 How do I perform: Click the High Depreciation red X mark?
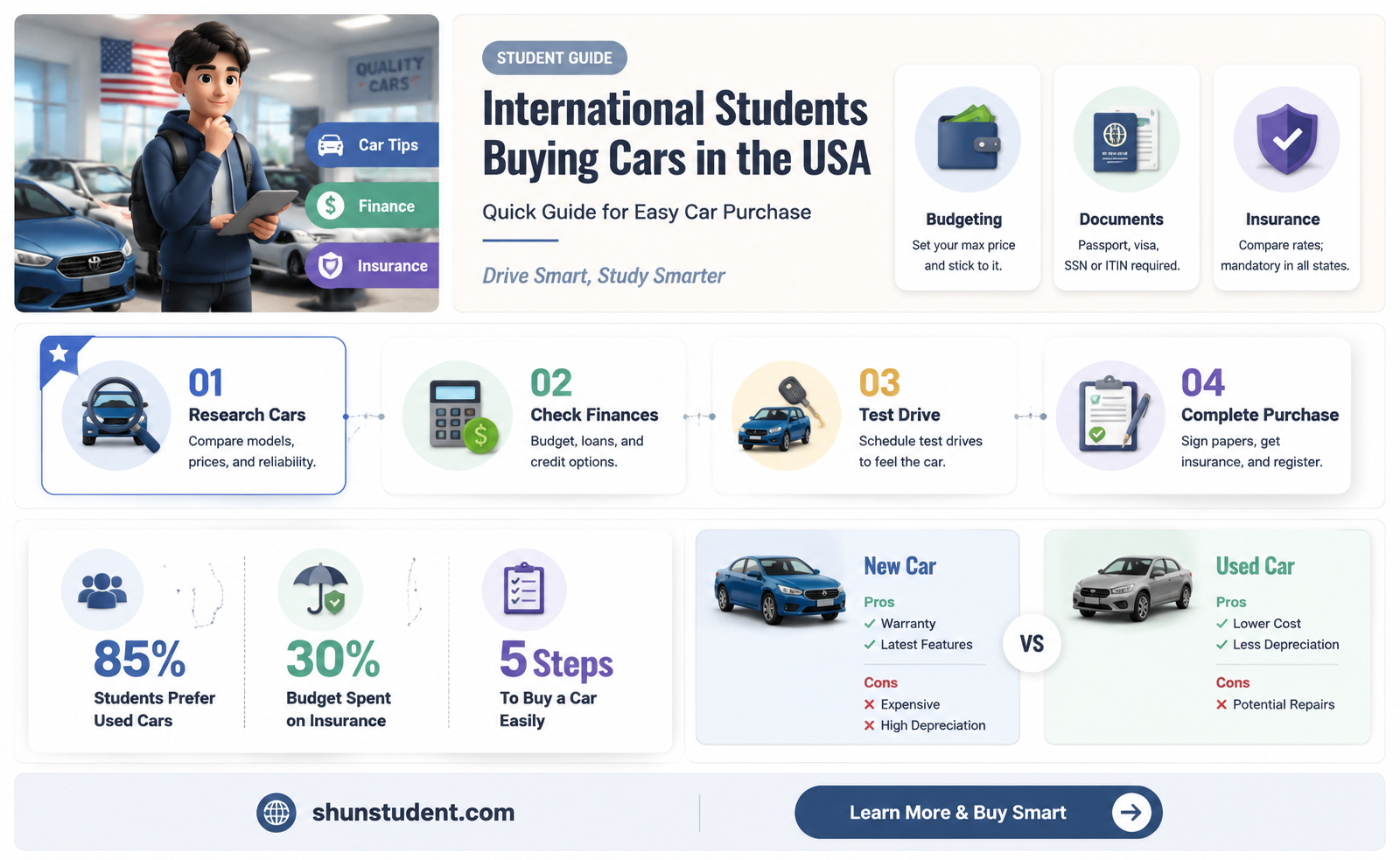[870, 725]
